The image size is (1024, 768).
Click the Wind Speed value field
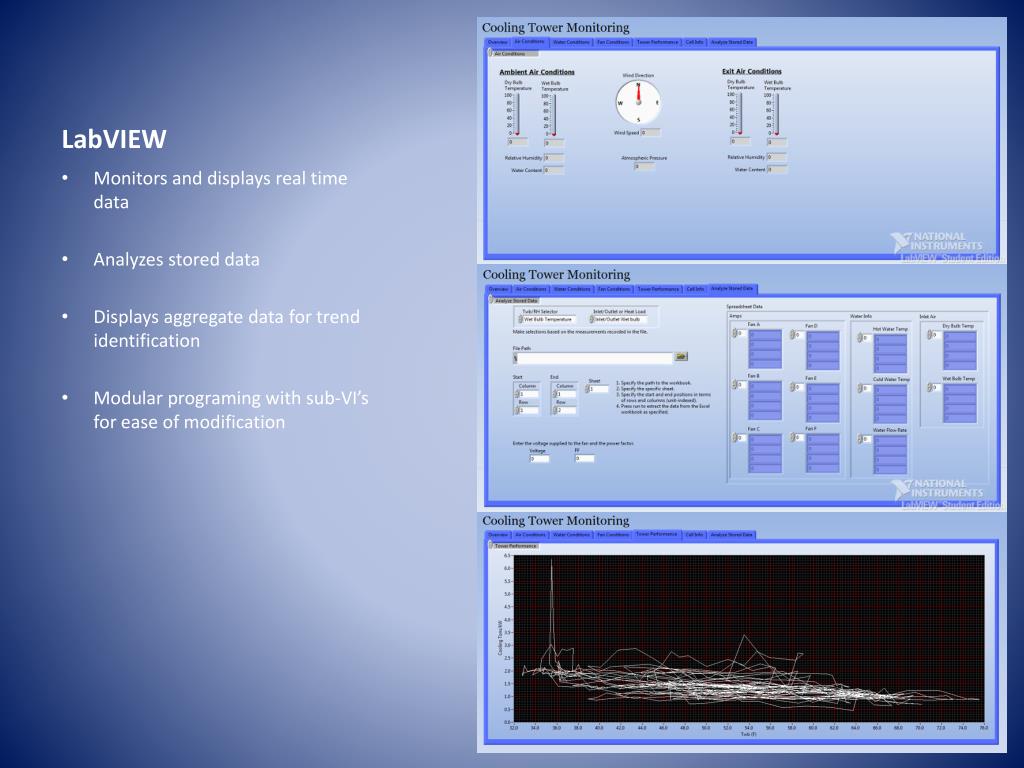650,133
